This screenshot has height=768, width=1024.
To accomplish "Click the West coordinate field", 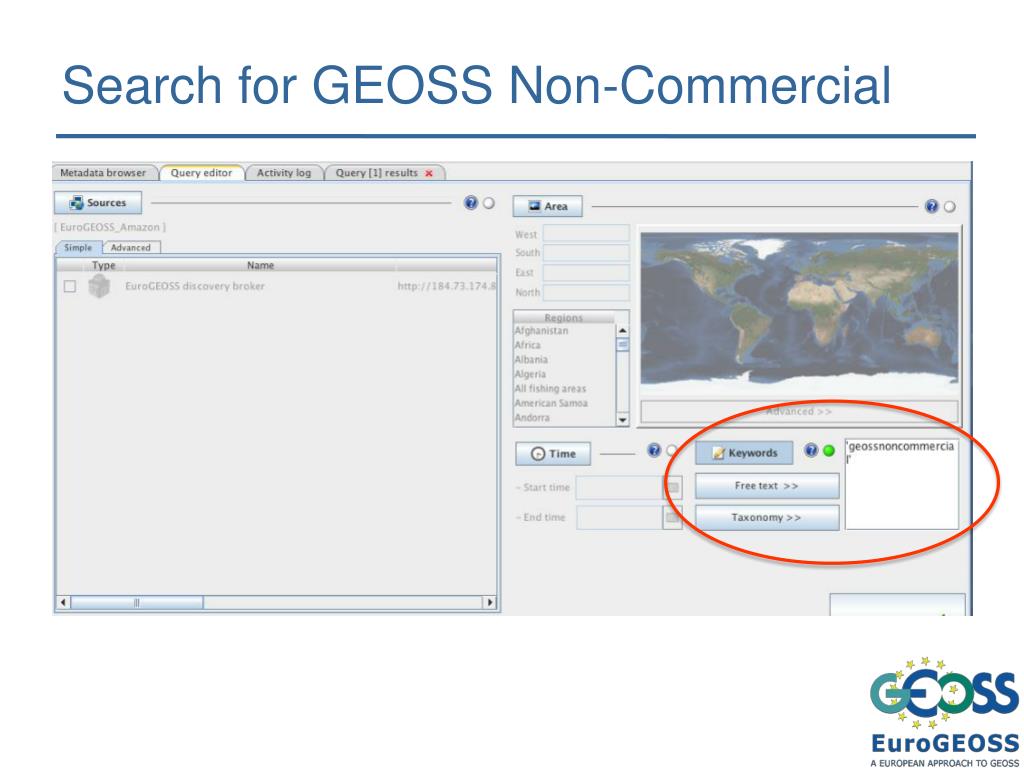I will click(x=586, y=234).
